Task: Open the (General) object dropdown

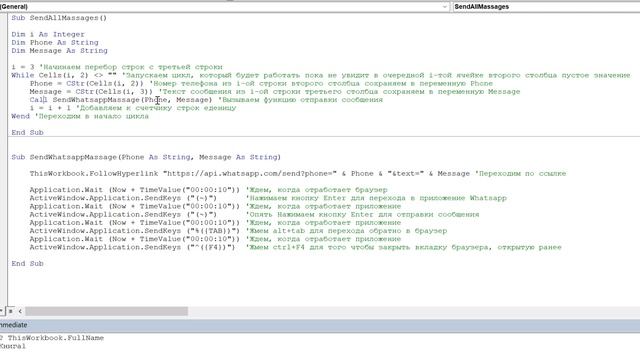Action: [x=224, y=7]
